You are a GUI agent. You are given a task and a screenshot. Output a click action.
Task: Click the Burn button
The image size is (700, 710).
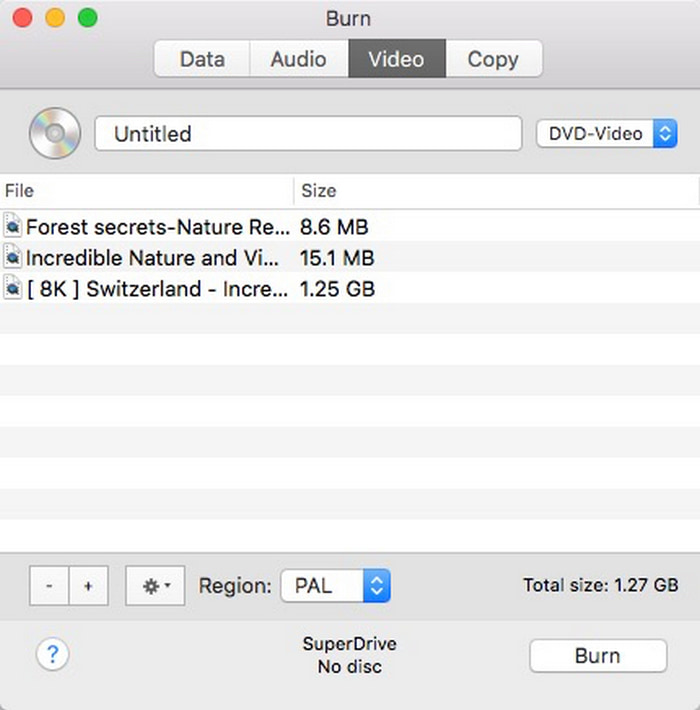(597, 656)
